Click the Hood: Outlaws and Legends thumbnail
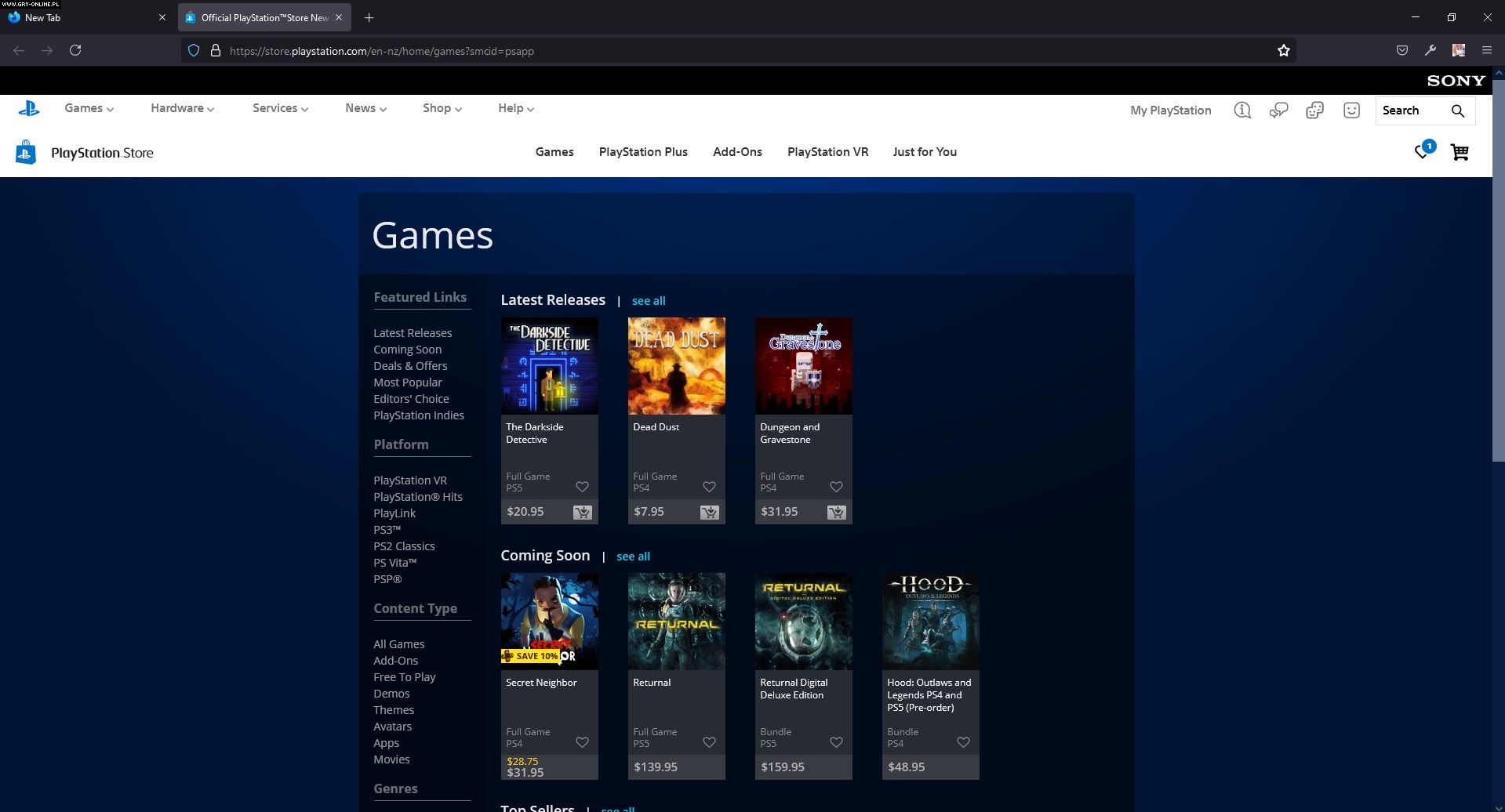Image resolution: width=1505 pixels, height=812 pixels. pyautogui.click(x=930, y=621)
